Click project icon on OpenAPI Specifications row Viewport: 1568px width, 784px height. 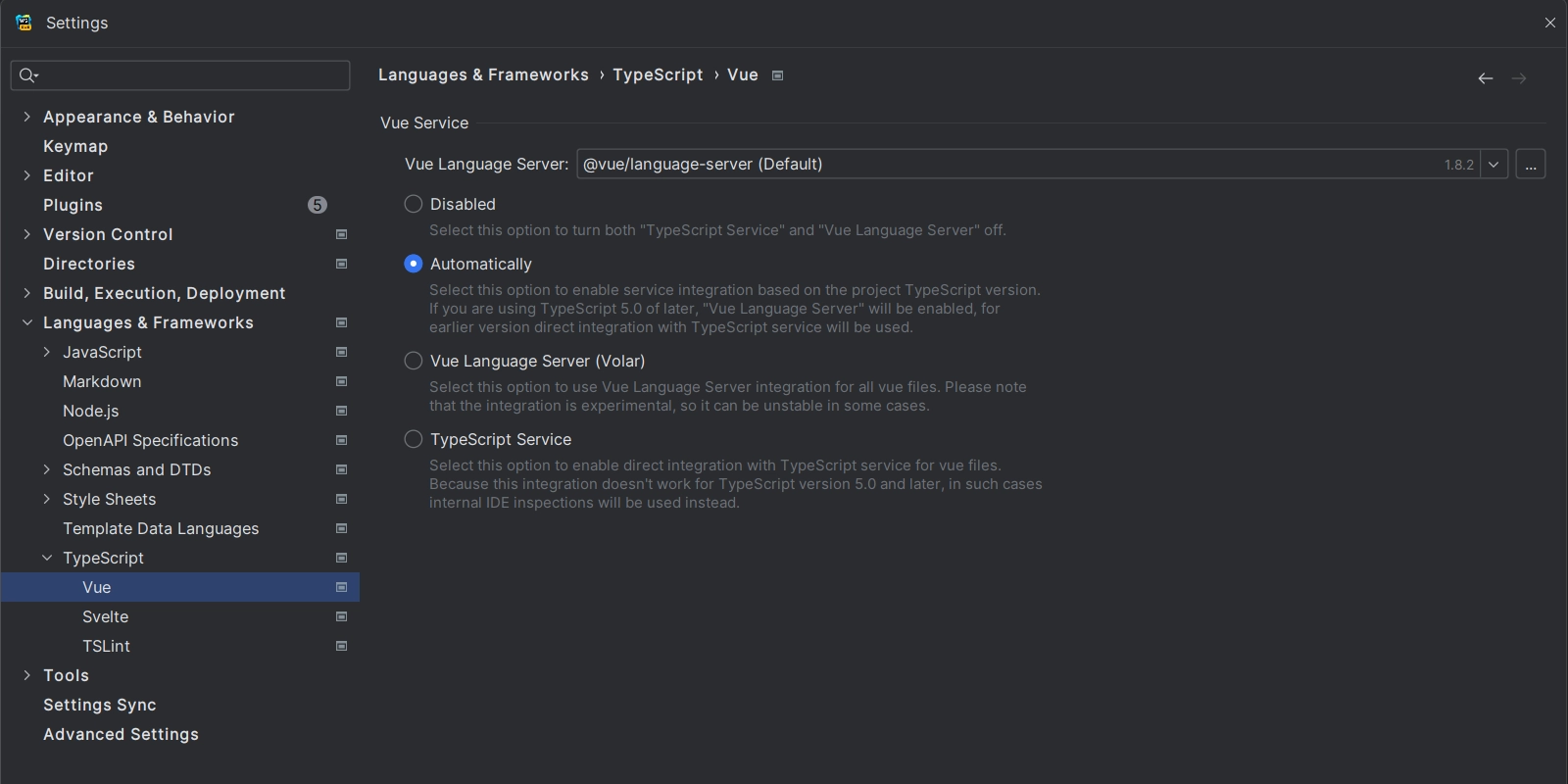click(342, 440)
